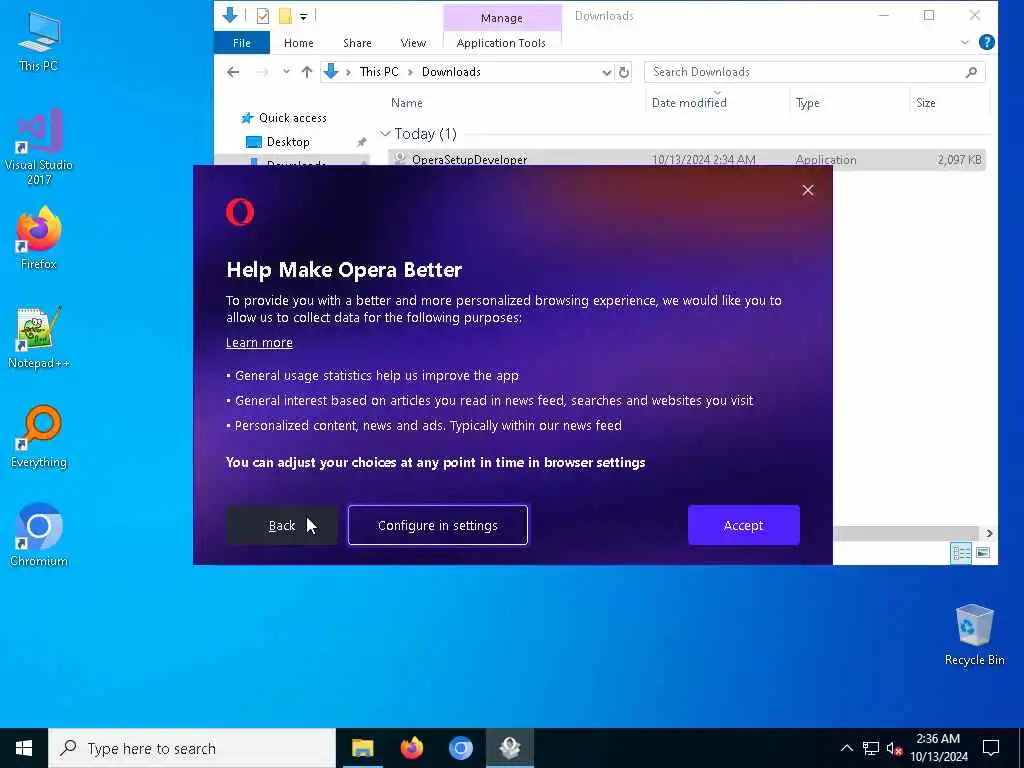
Task: Open the Learn more link
Action: [x=259, y=343]
